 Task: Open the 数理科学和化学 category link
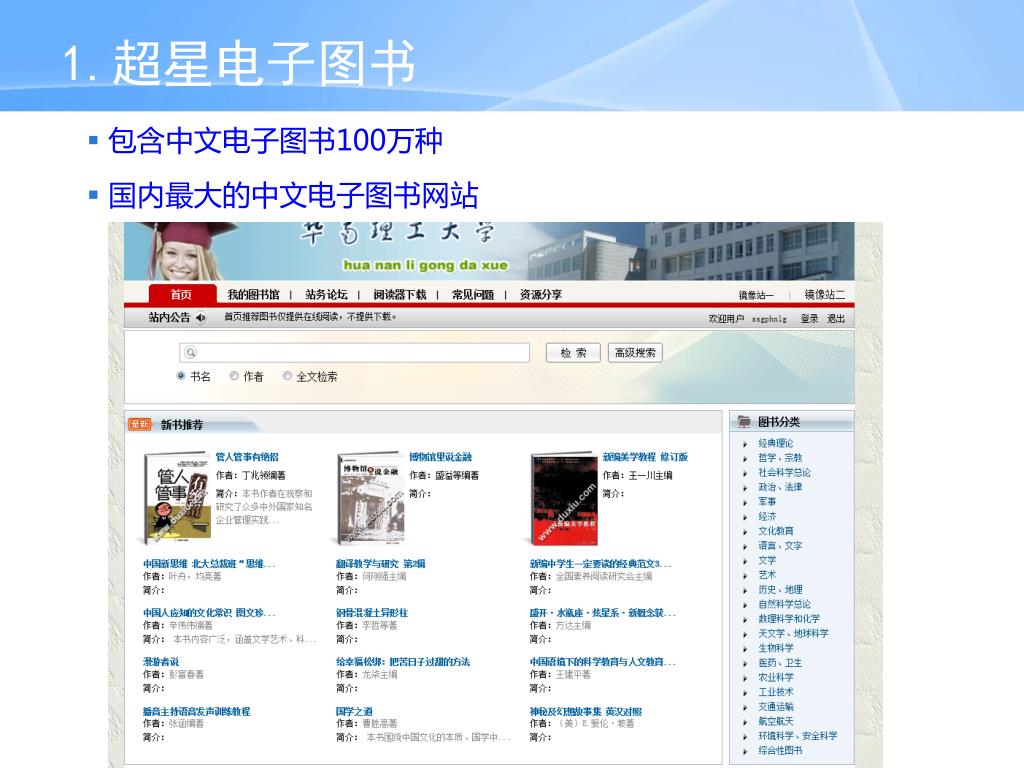[789, 618]
